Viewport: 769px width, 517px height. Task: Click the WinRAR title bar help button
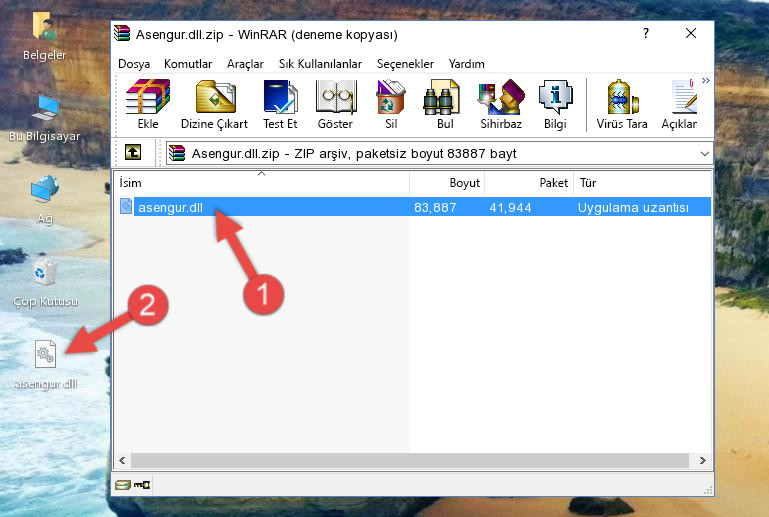pyautogui.click(x=646, y=33)
